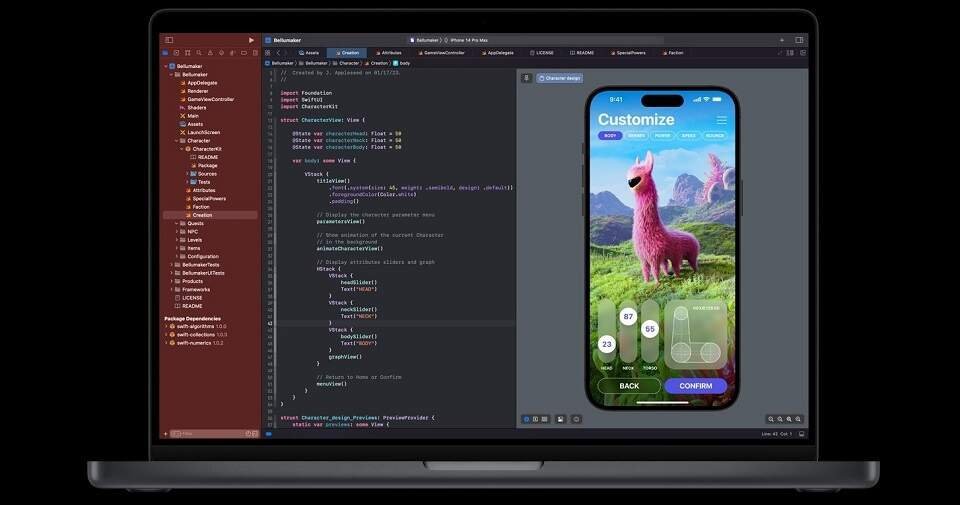This screenshot has width=960, height=505.
Task: Click the Run (play) button
Action: coord(251,40)
